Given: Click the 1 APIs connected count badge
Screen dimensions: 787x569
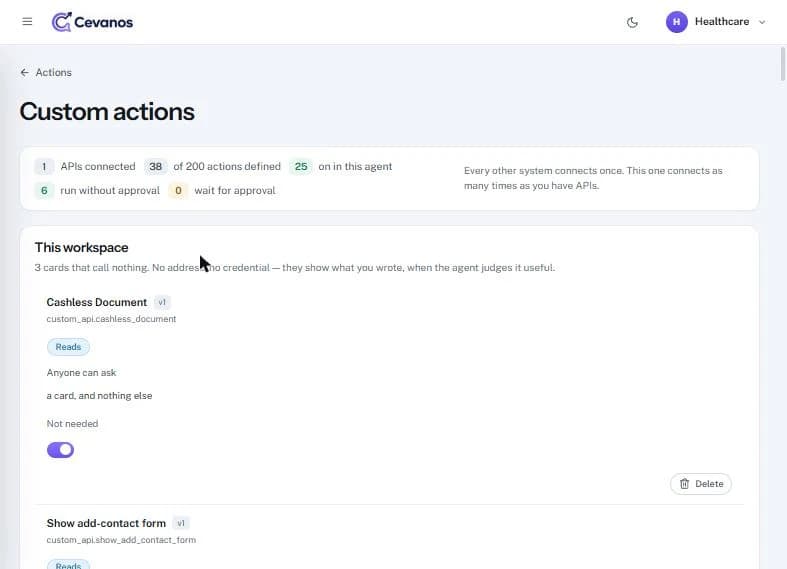Looking at the screenshot, I should point(44,167).
